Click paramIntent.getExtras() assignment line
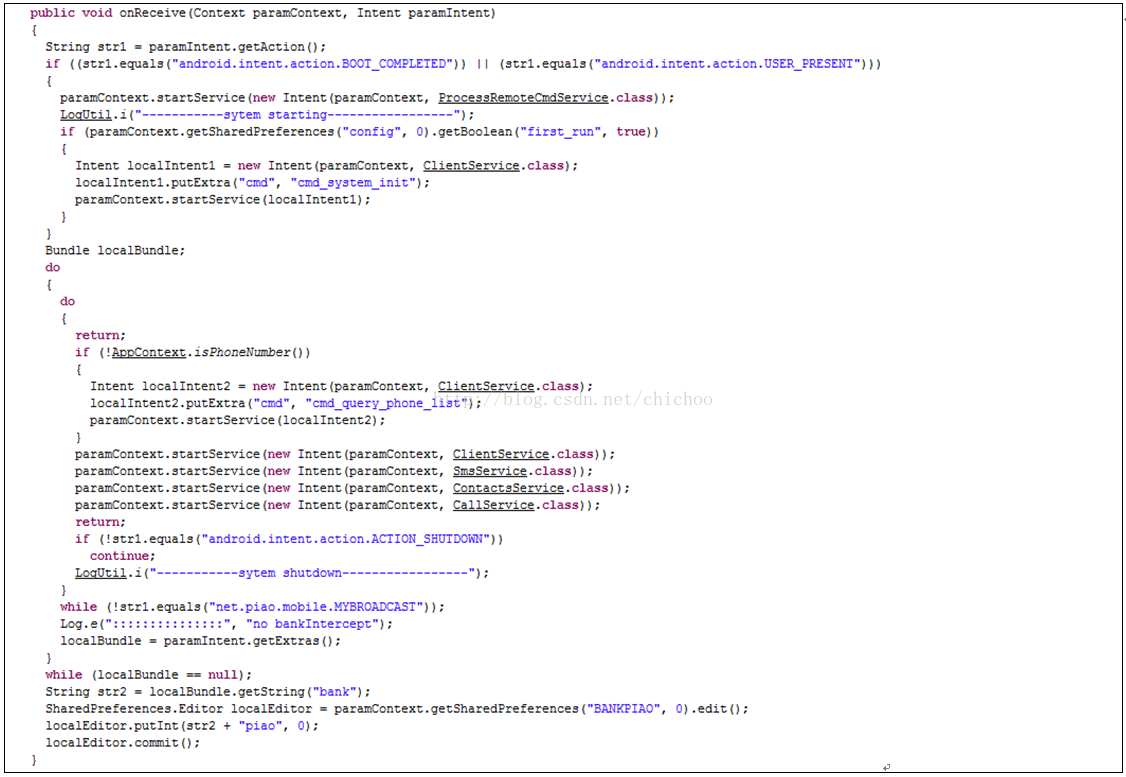The height and width of the screenshot is (777, 1126). click(201, 641)
